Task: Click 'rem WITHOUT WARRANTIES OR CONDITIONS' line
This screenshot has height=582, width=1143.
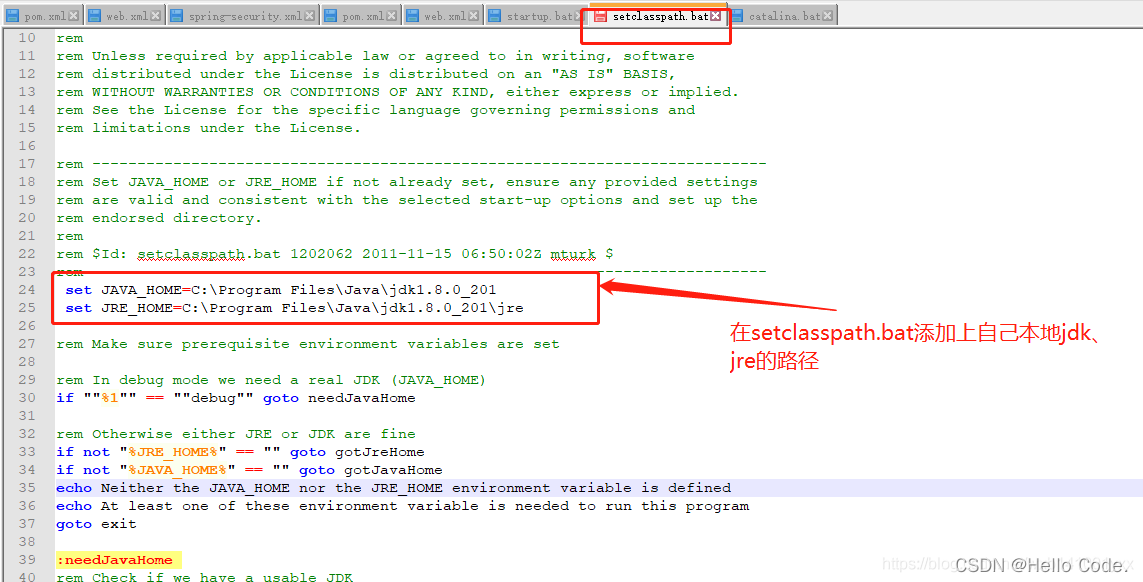Action: pyautogui.click(x=397, y=92)
